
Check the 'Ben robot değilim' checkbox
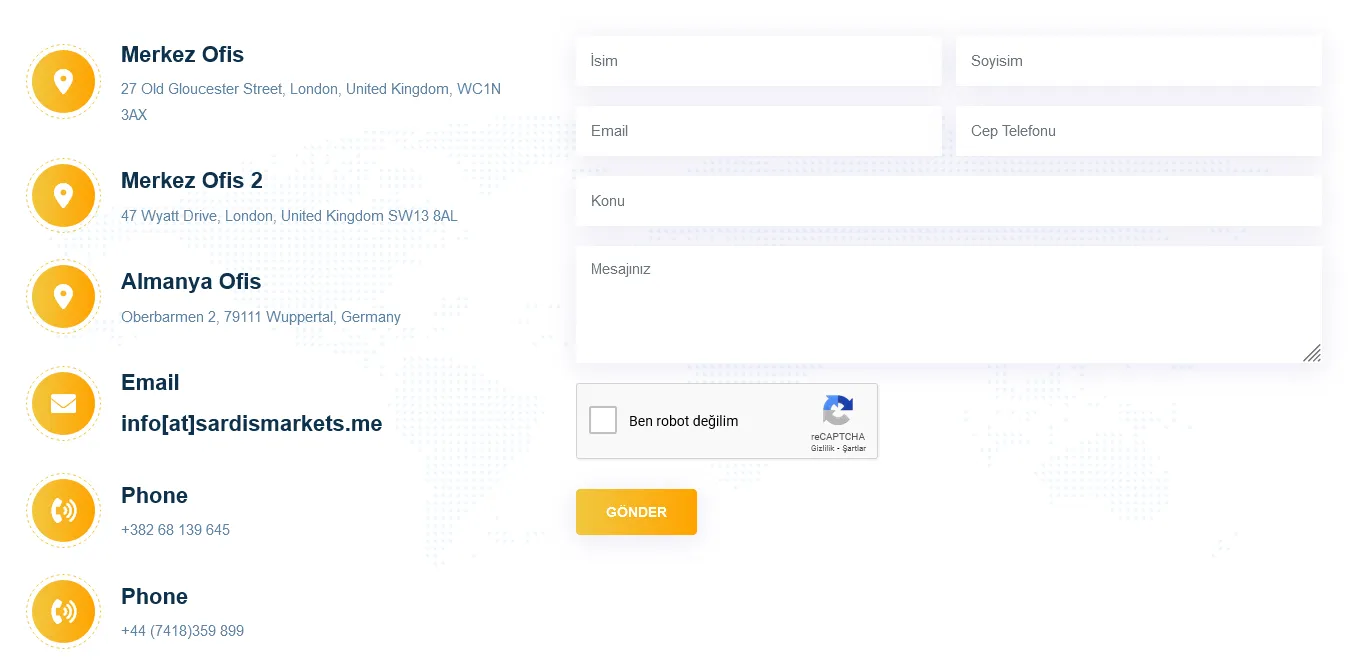[x=603, y=420]
